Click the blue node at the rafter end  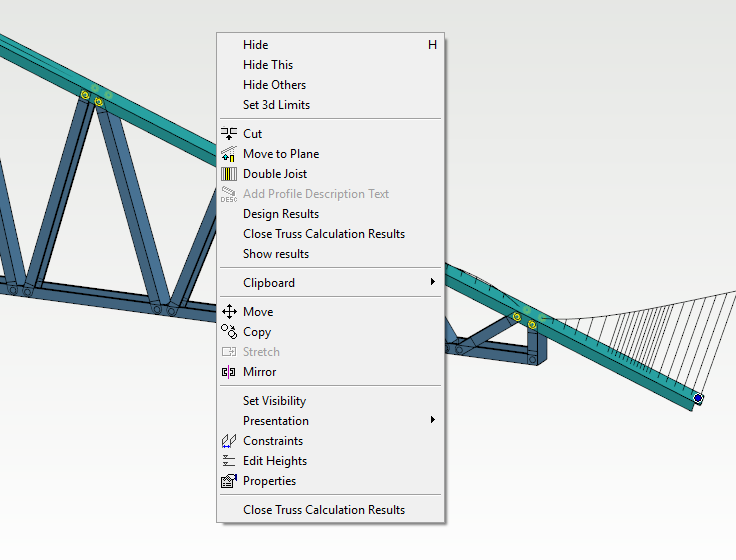coord(698,399)
